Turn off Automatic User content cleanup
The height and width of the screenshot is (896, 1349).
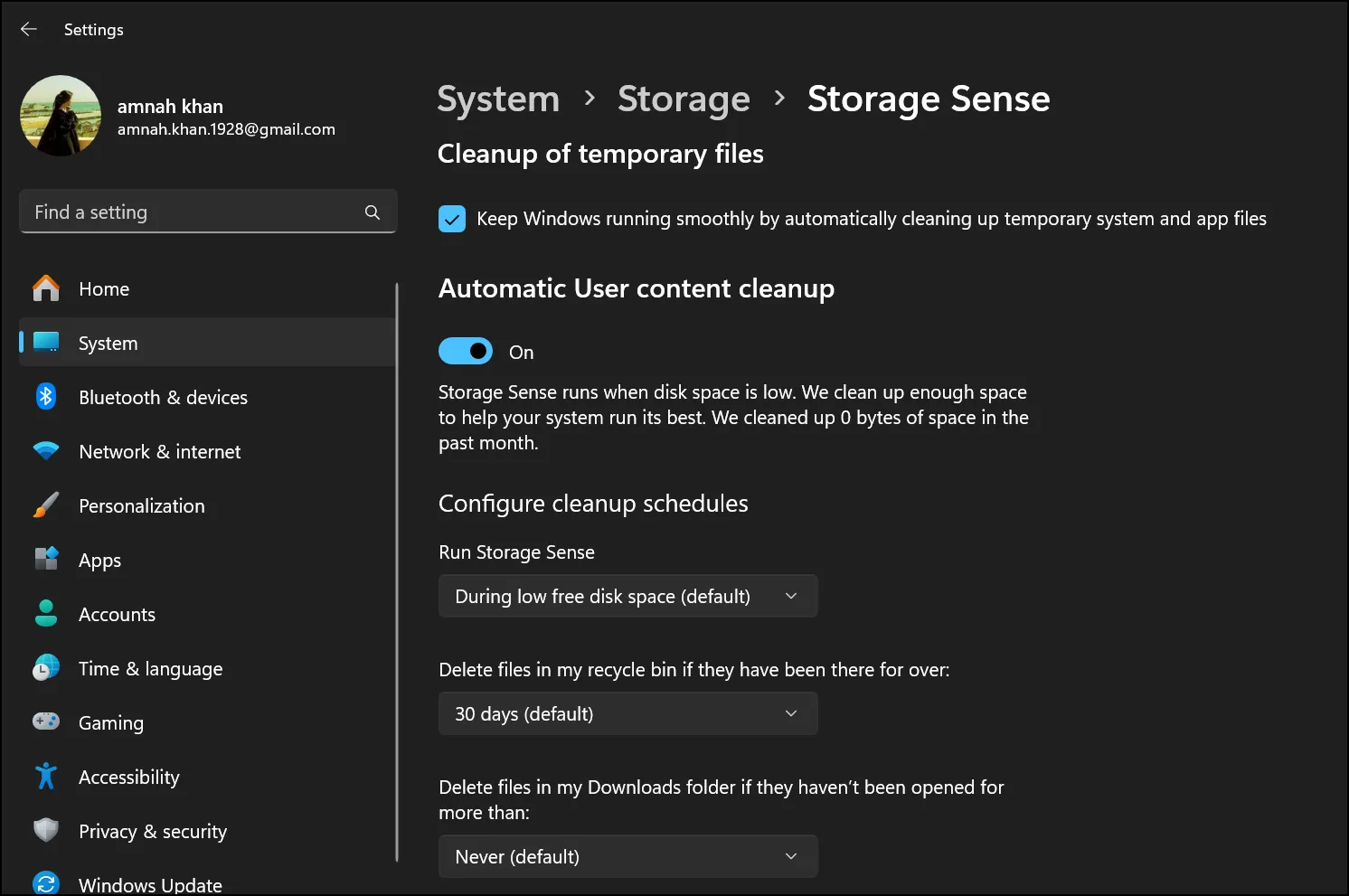click(466, 351)
